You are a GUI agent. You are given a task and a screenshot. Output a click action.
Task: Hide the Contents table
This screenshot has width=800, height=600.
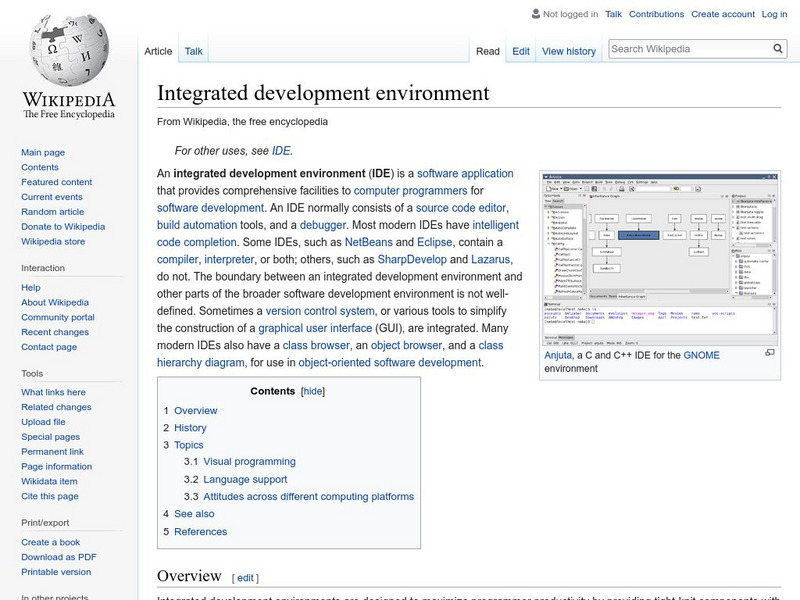coord(313,391)
